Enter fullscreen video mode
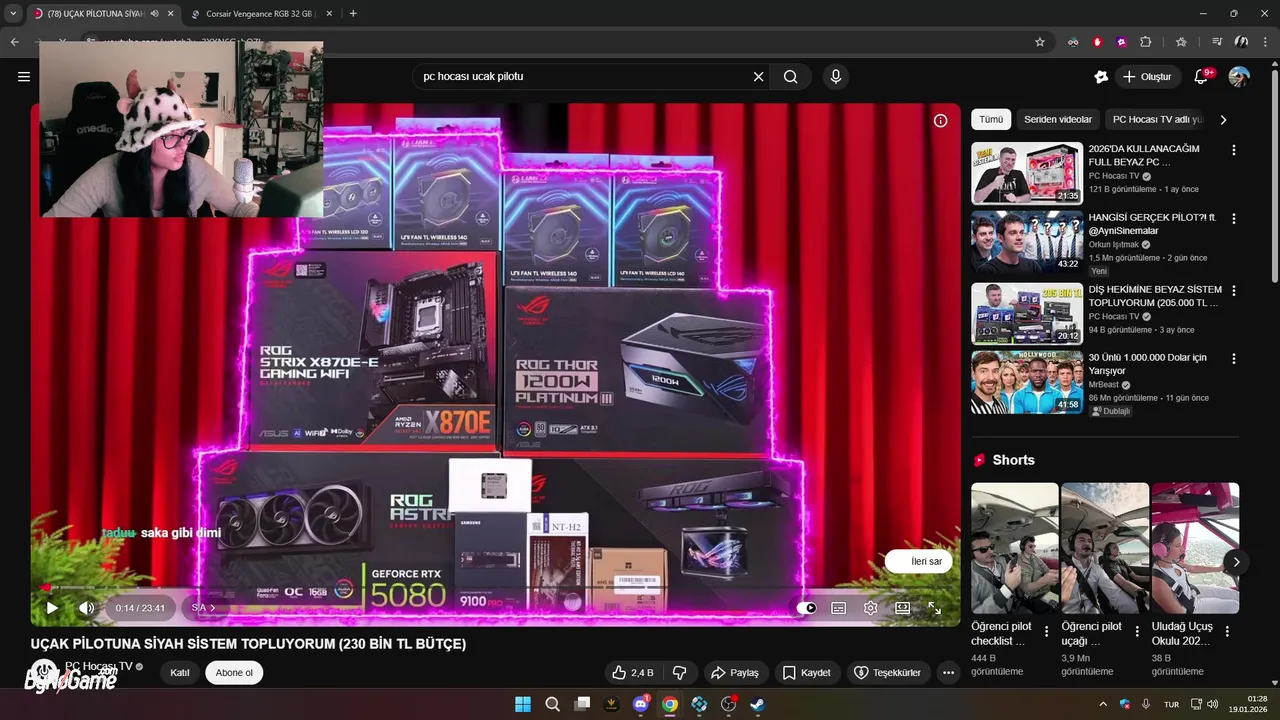This screenshot has height=720, width=1280. 934,607
